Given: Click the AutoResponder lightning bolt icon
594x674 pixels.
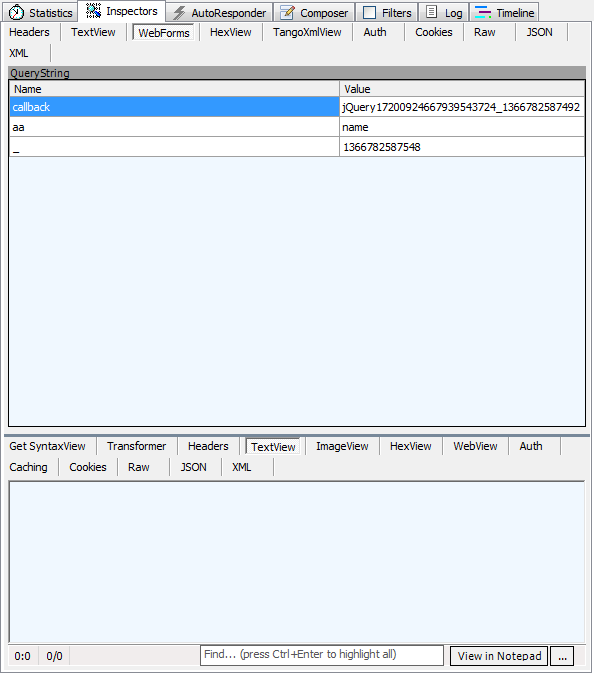Looking at the screenshot, I should [179, 13].
